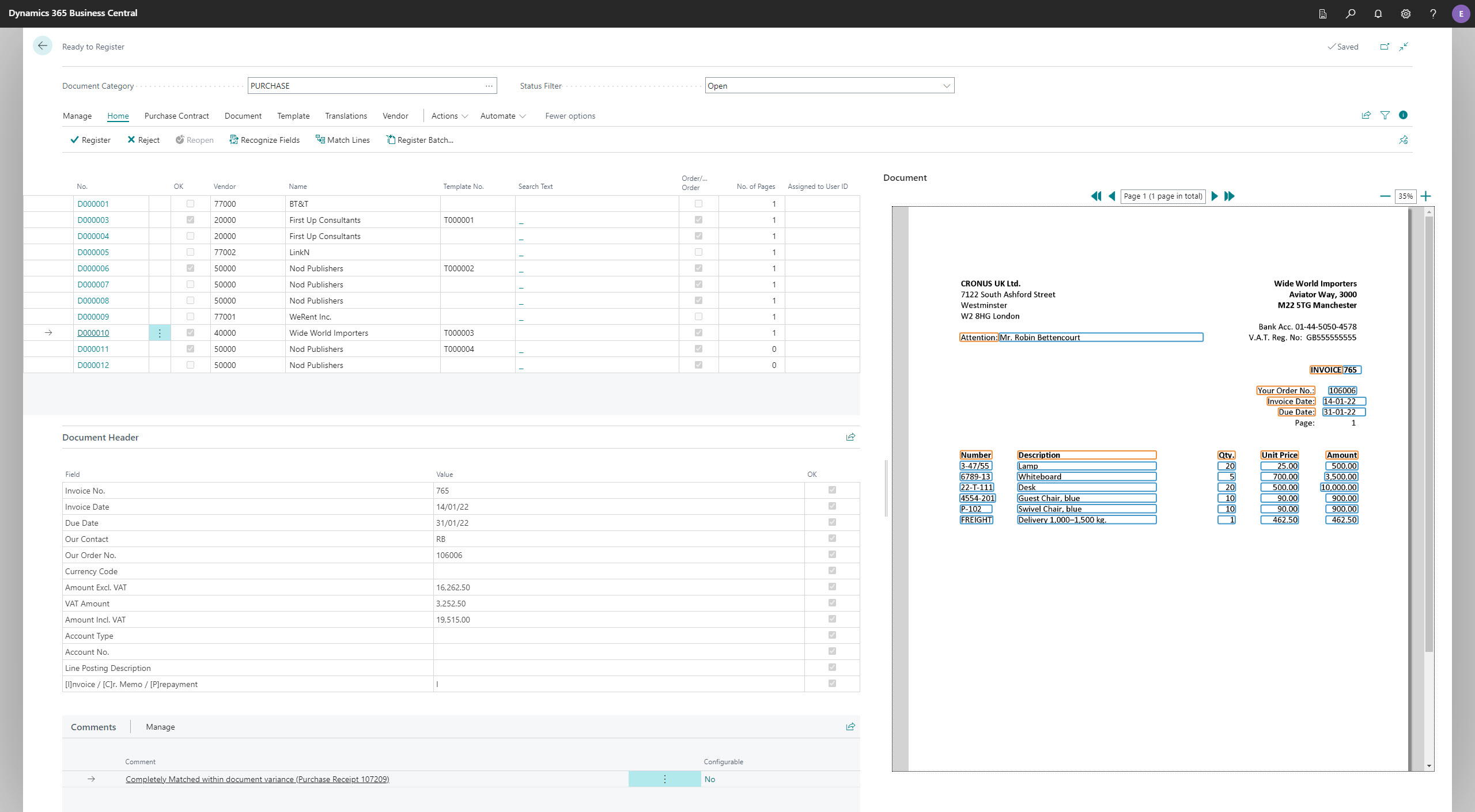Click the Register checkmark action
Viewport: 1475px width, 812px height.
pyautogui.click(x=90, y=140)
